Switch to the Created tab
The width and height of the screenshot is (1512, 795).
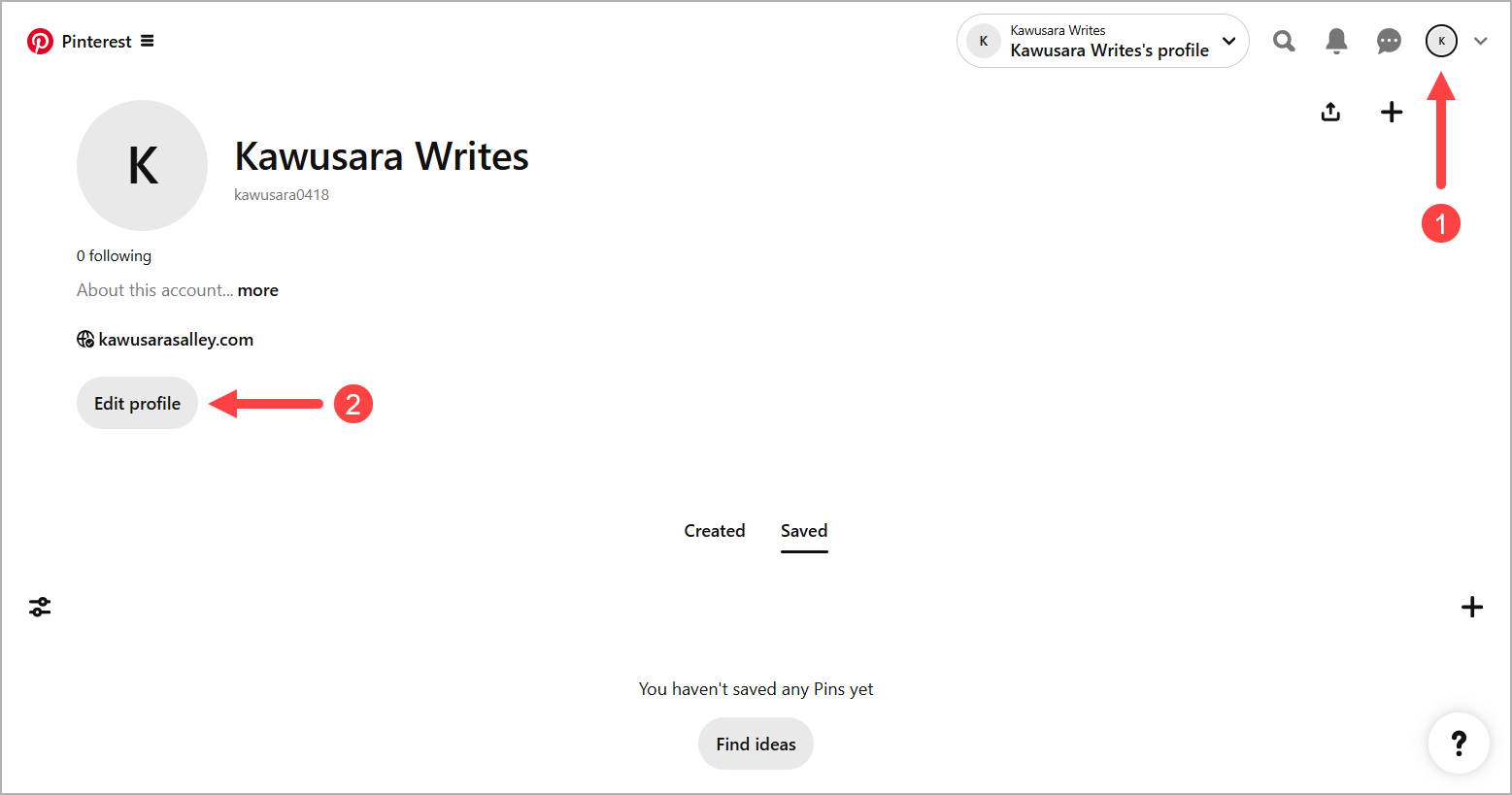(715, 531)
